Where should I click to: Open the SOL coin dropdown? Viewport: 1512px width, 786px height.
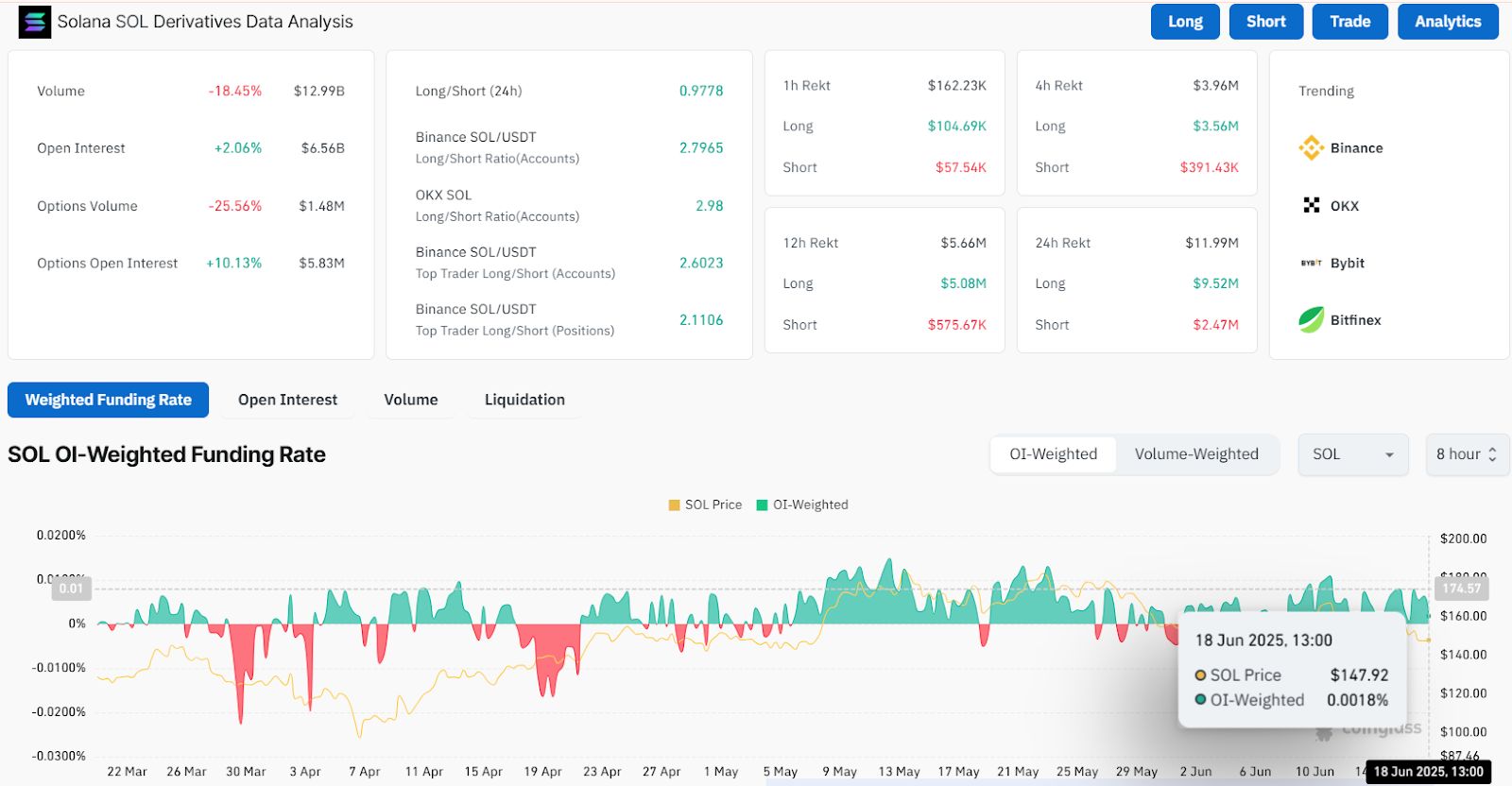(1352, 454)
